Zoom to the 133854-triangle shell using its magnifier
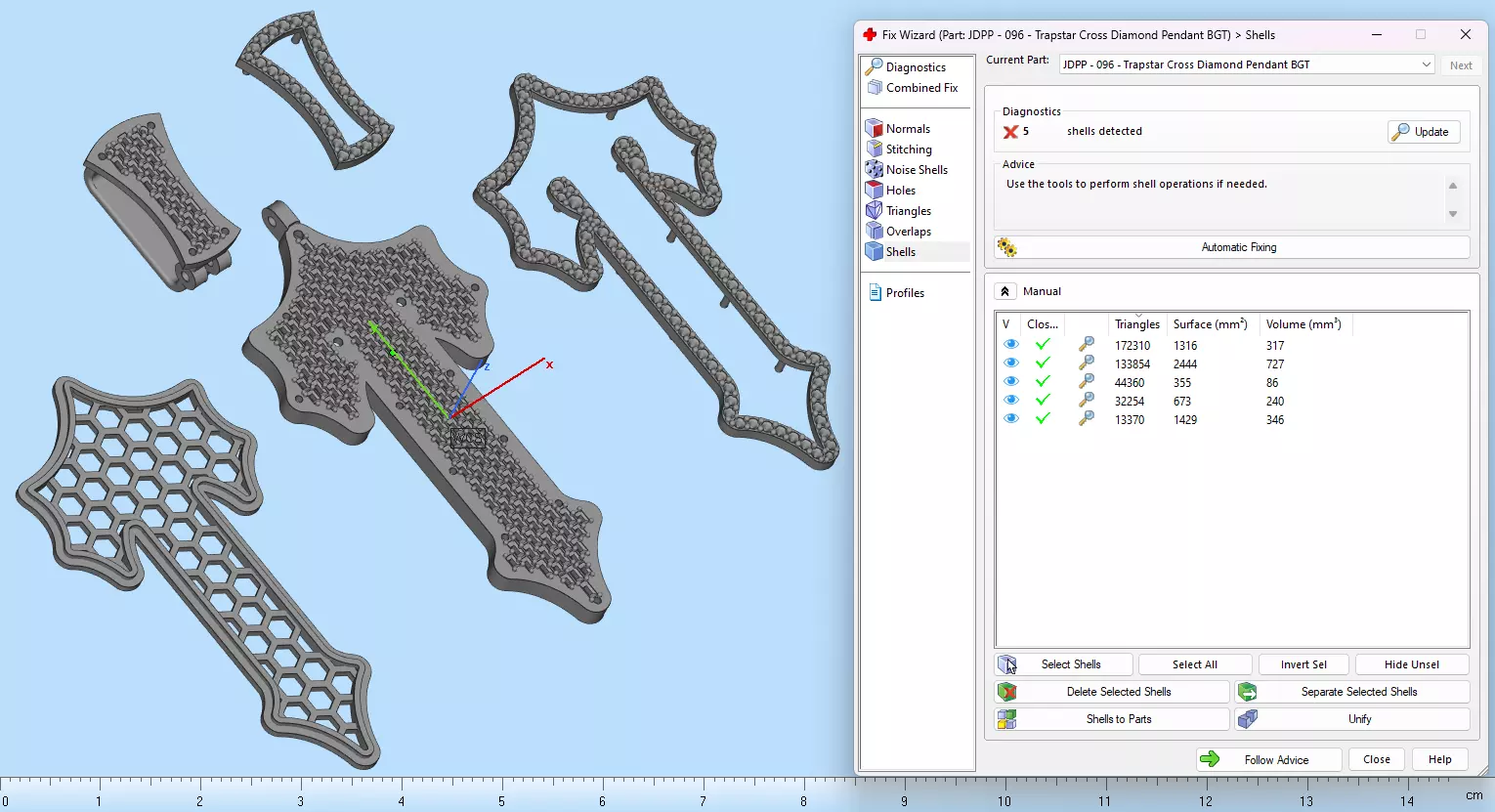The image size is (1495, 812). point(1086,363)
